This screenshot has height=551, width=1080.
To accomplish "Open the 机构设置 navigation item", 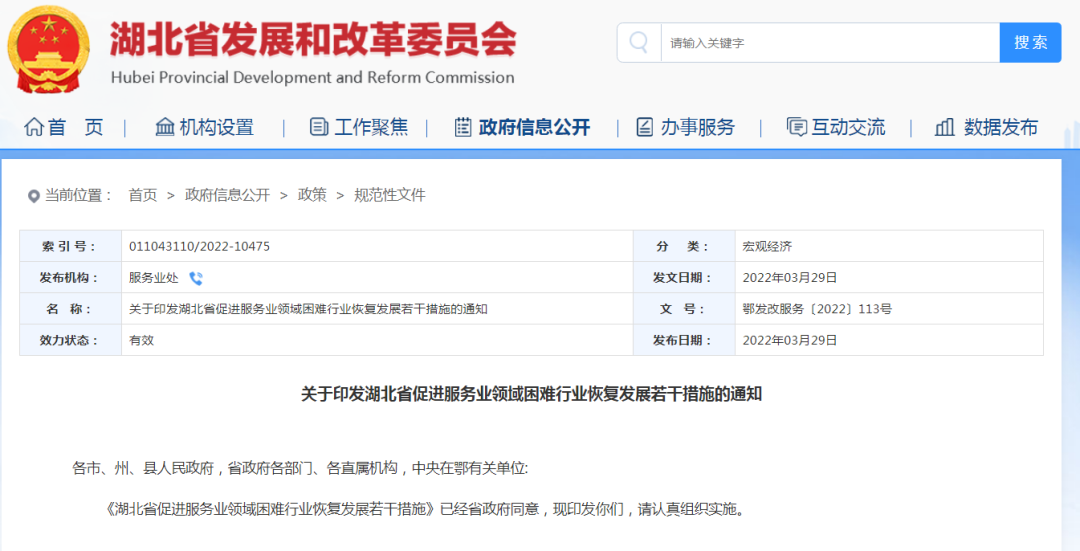I will coord(216,127).
